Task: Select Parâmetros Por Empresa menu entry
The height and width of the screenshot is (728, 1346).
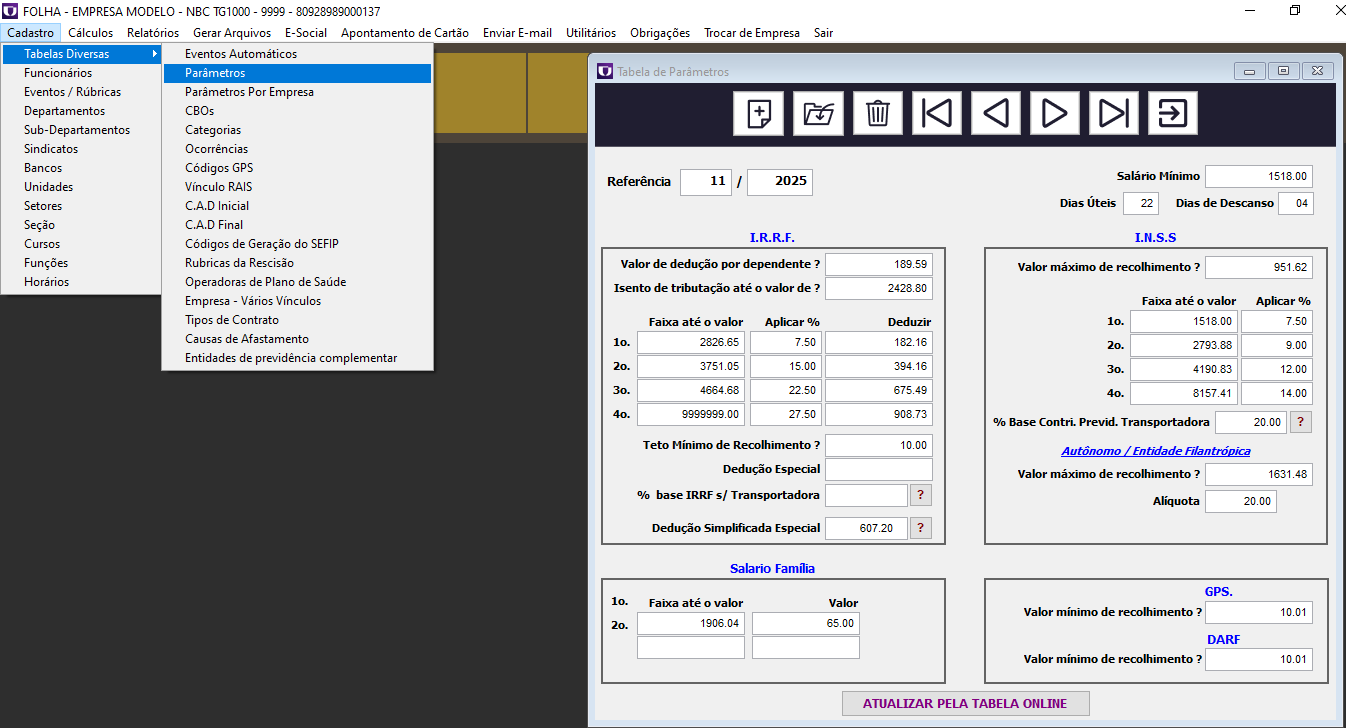Action: (x=298, y=92)
